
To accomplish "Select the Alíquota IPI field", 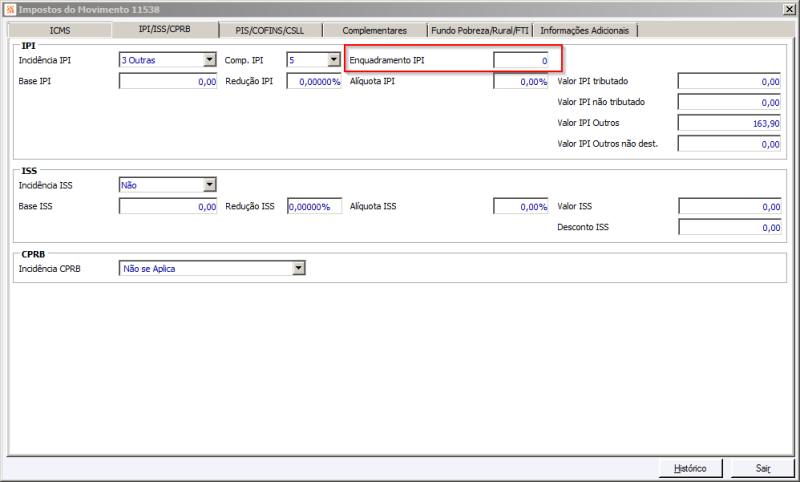I will (520, 81).
